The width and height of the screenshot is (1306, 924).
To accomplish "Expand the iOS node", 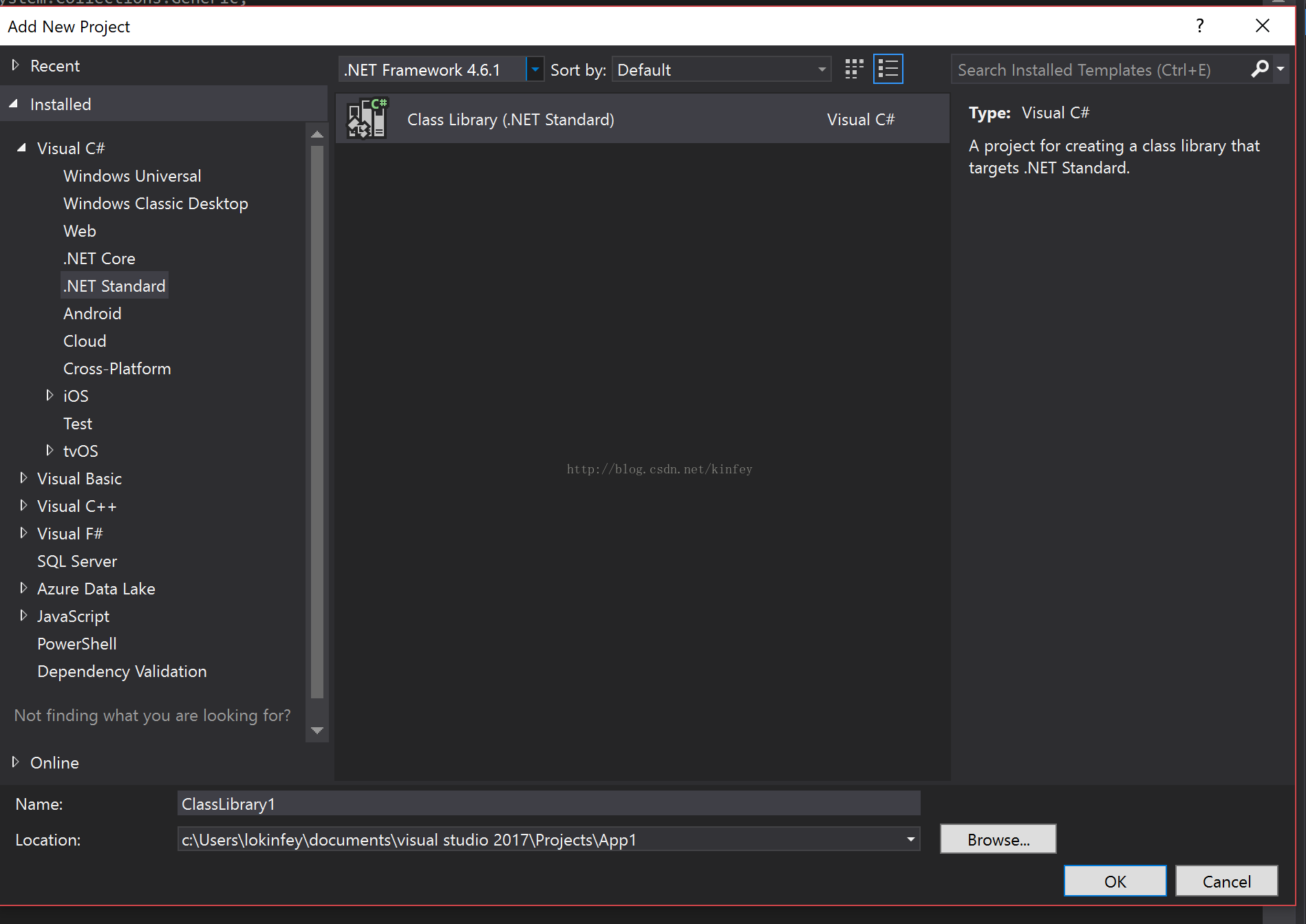I will 50,395.
